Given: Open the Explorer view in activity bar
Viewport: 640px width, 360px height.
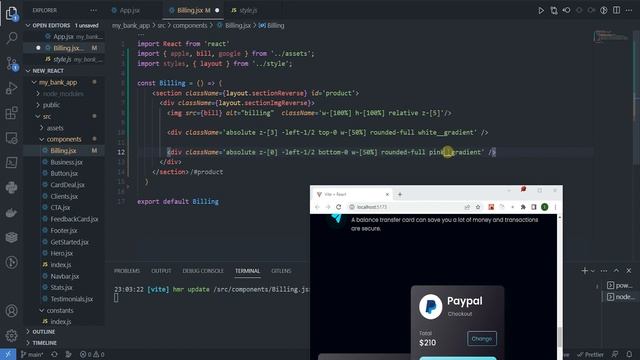Looking at the screenshot, I should point(11,13).
